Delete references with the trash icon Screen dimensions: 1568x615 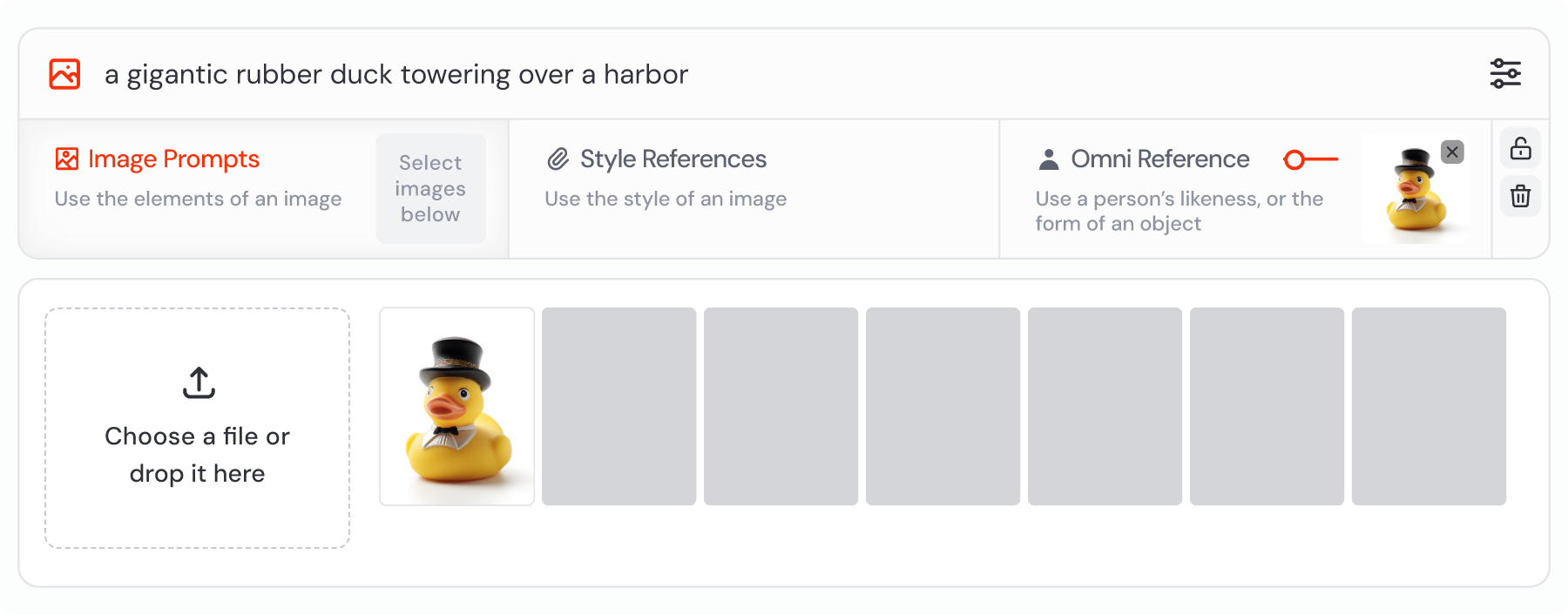1521,196
